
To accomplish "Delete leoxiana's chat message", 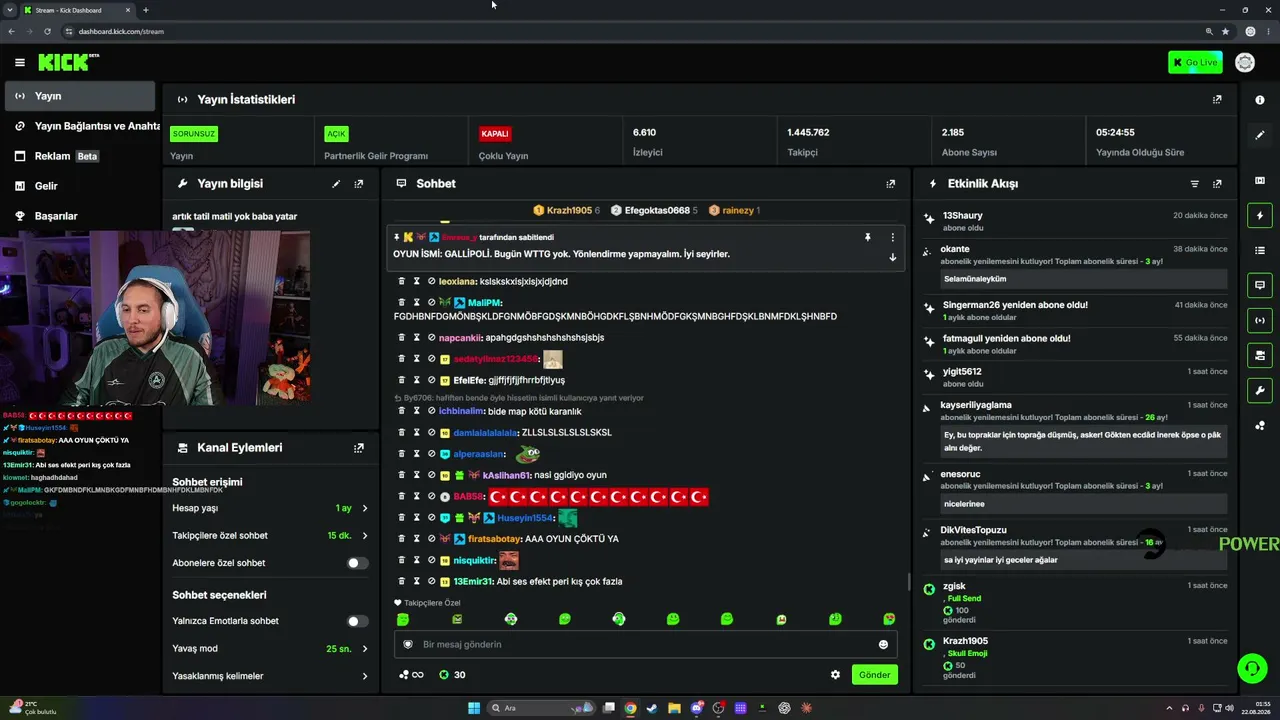I will tap(402, 281).
